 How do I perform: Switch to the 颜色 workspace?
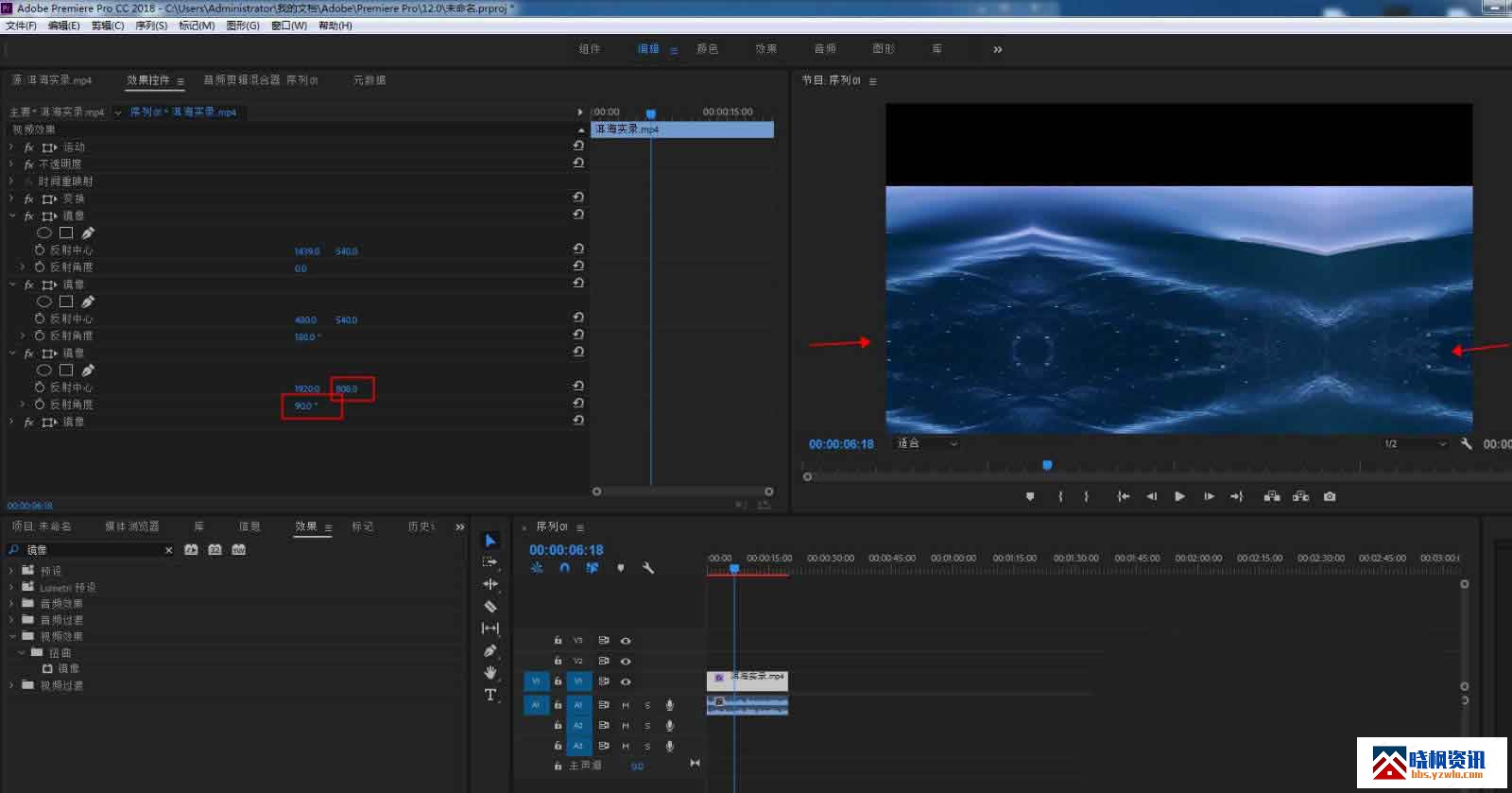tap(708, 49)
